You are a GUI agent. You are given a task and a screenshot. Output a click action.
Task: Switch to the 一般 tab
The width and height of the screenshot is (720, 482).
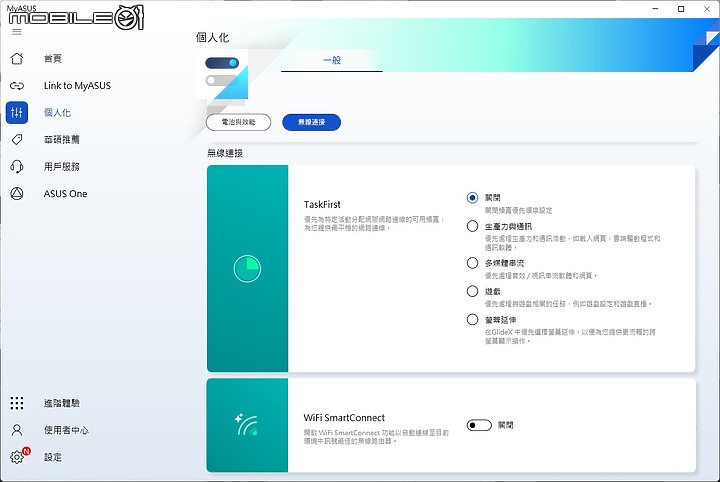[x=332, y=60]
